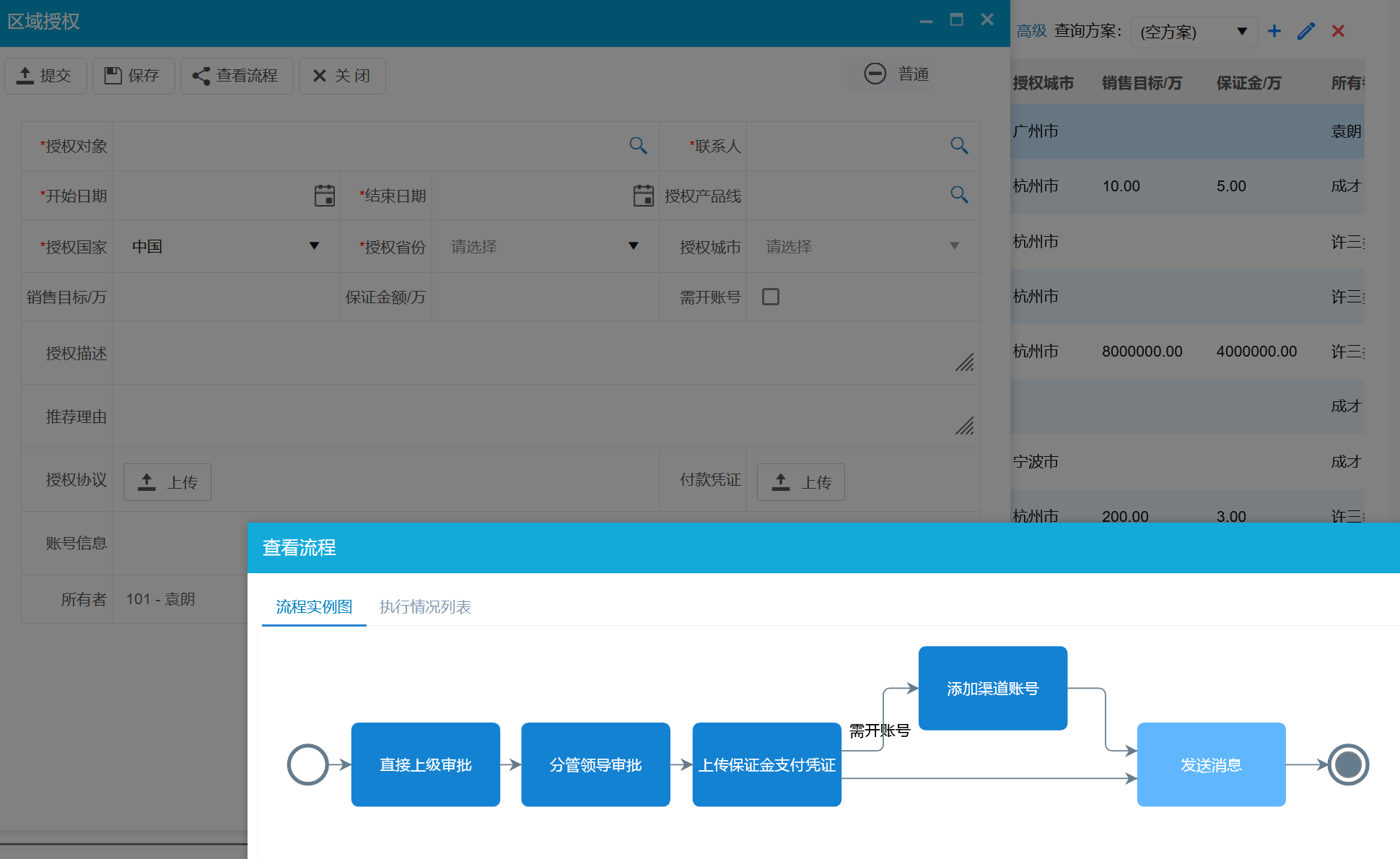This screenshot has height=859, width=1400.
Task: Open the 查询方案 dropdown showing (空方案)
Action: coord(1194,32)
